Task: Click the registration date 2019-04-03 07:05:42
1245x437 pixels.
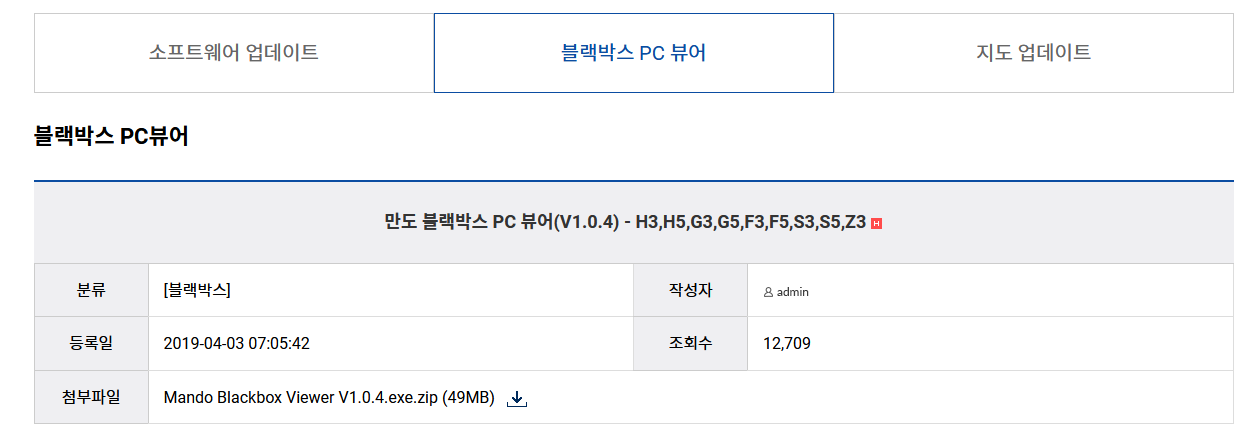Action: (x=236, y=344)
